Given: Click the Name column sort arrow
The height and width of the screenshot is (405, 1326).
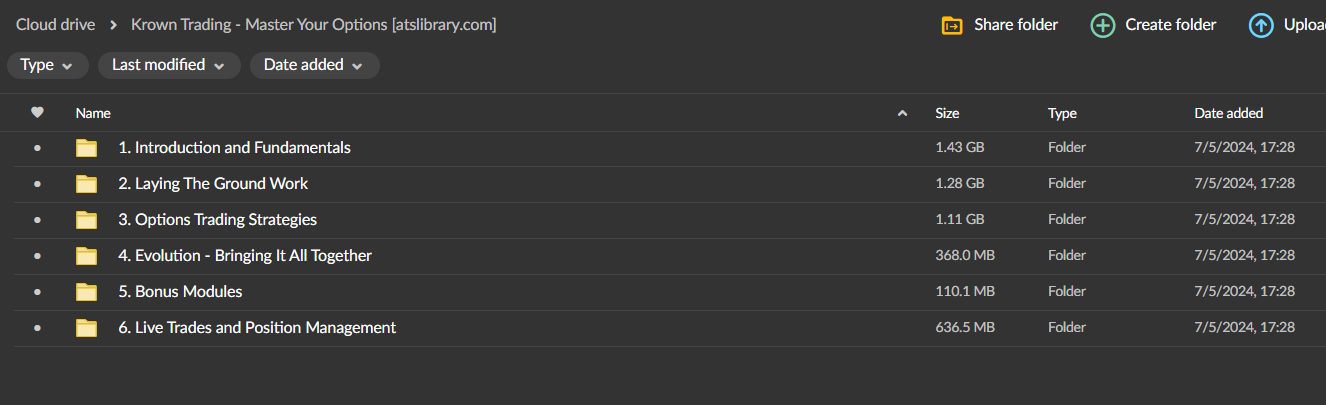Looking at the screenshot, I should 902,114.
